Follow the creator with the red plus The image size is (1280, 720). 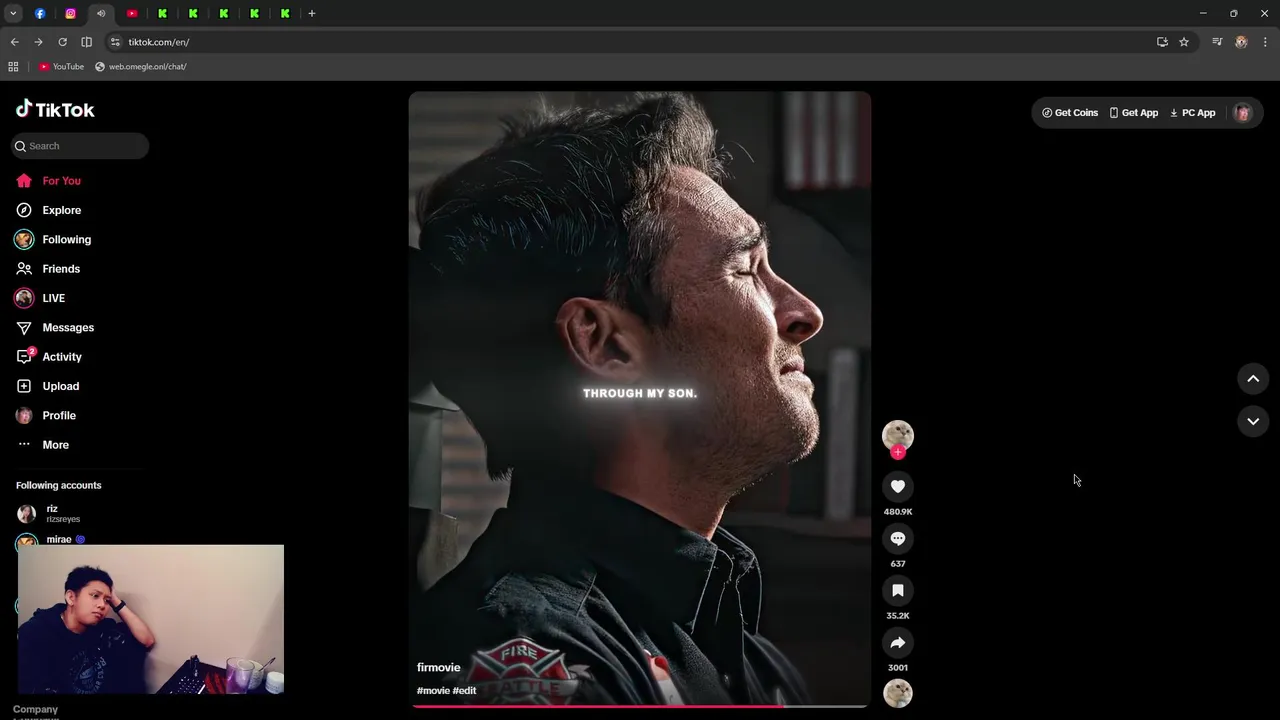click(898, 452)
